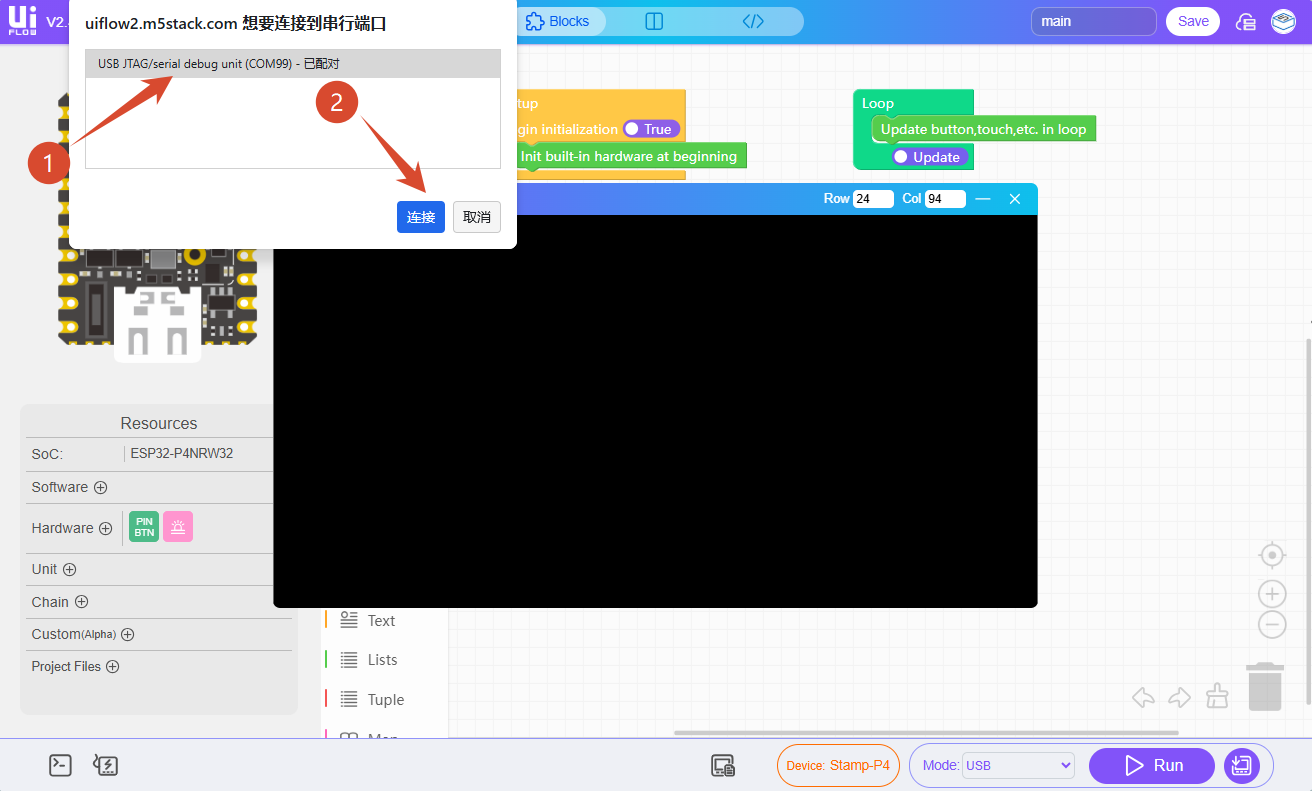Open the PIN BTN hardware icon

pos(144,527)
